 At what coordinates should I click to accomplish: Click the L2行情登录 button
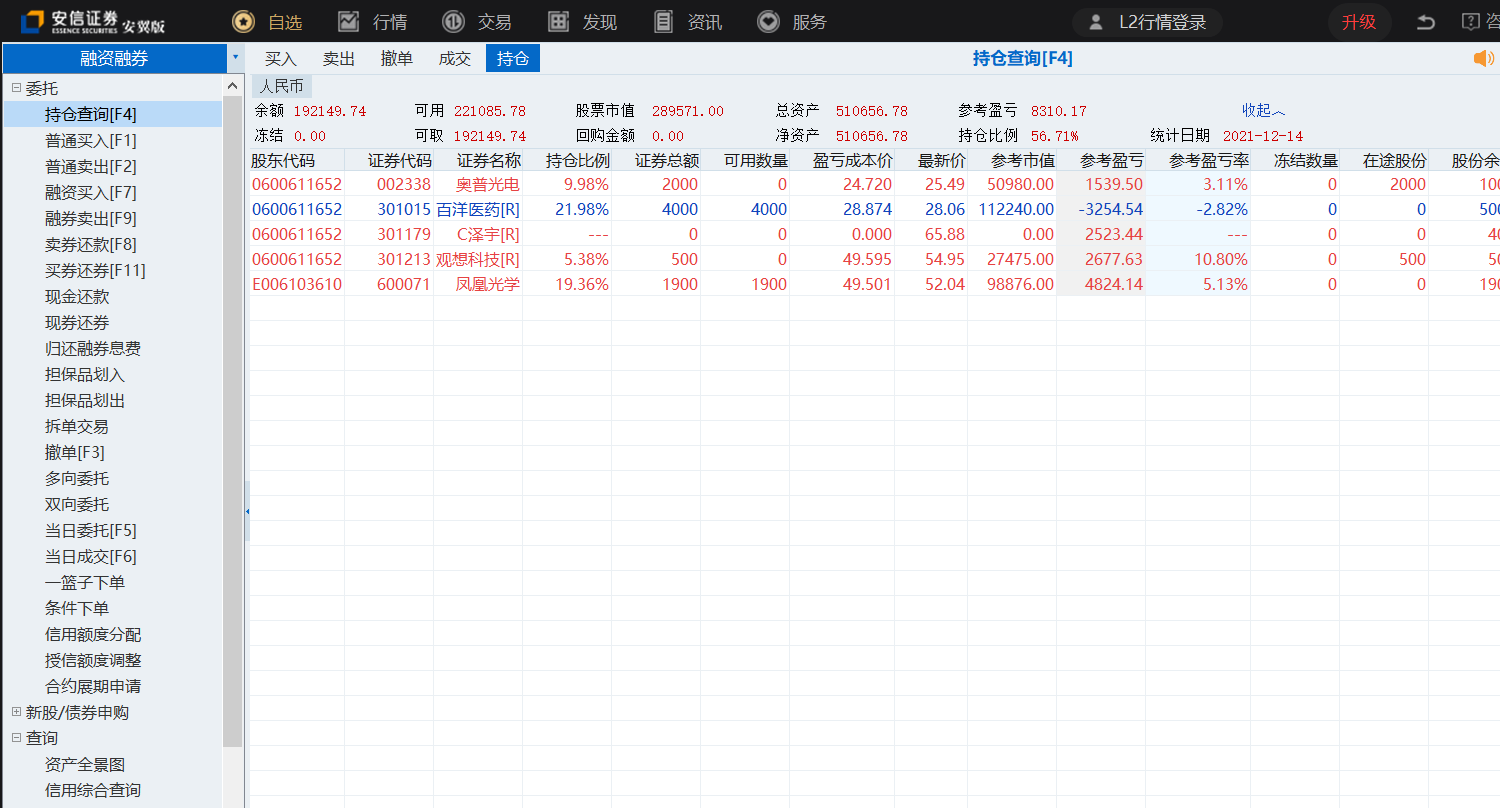click(x=1148, y=22)
